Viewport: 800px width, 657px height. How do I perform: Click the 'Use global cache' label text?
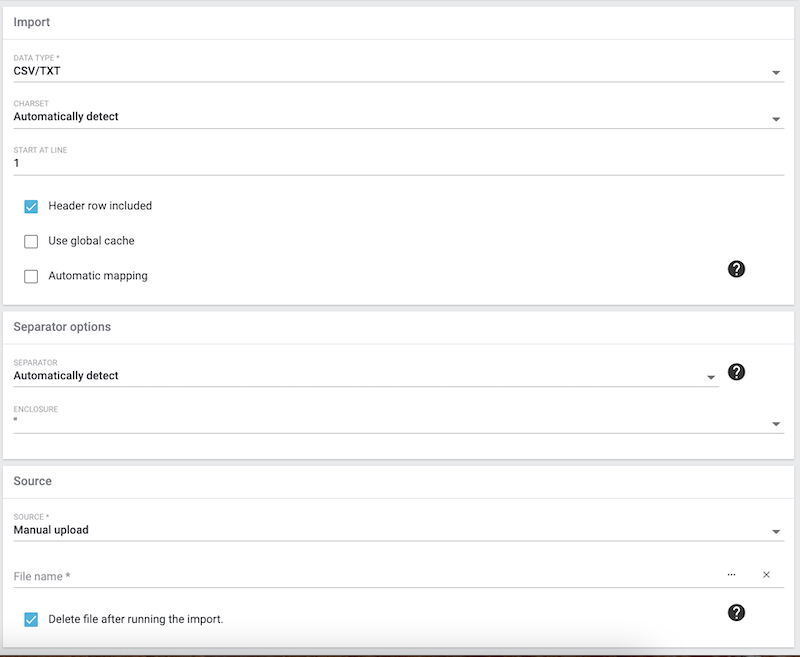tap(91, 241)
